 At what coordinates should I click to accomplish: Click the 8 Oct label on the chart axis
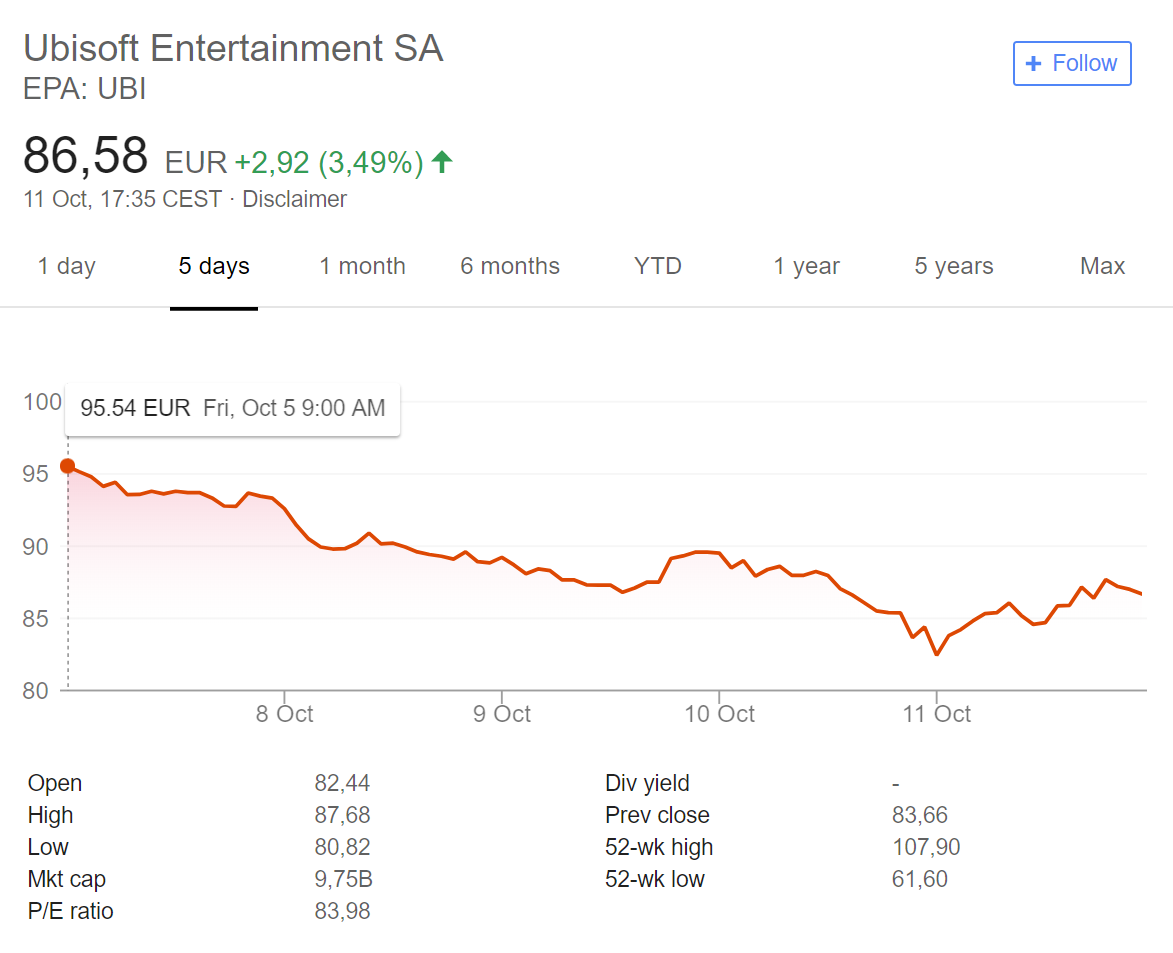[x=284, y=714]
